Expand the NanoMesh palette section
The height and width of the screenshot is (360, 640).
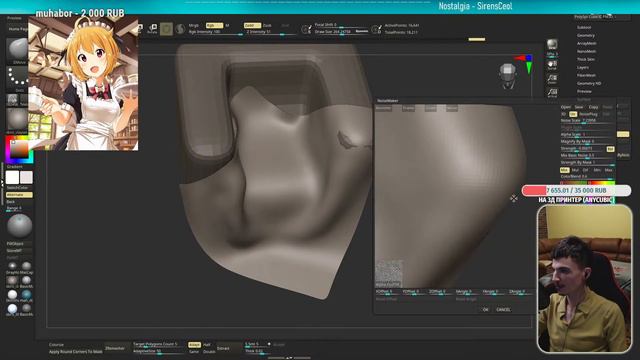587,51
